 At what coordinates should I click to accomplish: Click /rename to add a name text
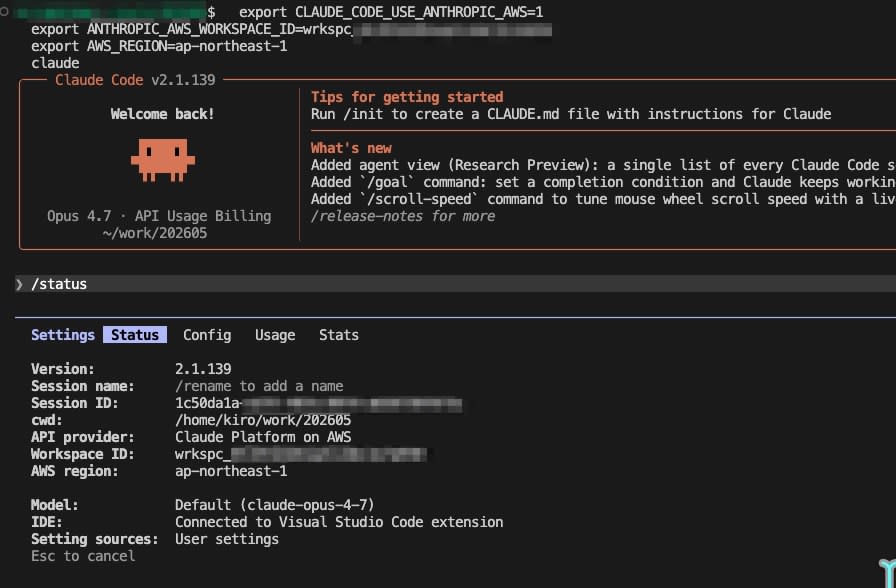259,386
